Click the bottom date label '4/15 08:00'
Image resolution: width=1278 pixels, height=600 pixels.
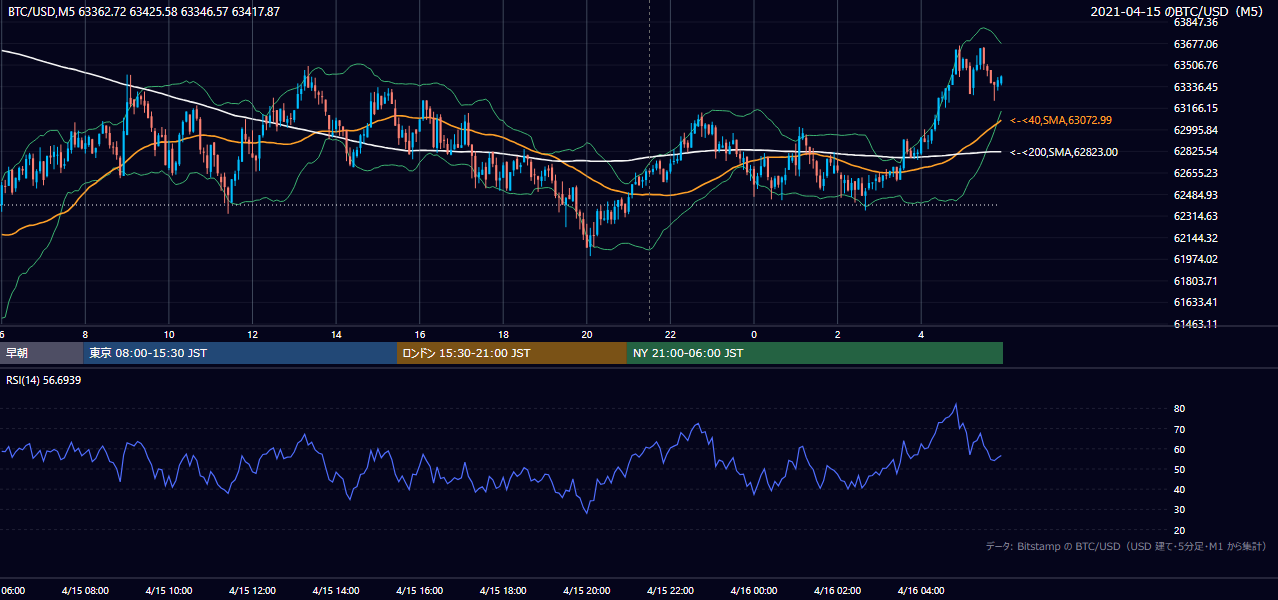click(85, 591)
